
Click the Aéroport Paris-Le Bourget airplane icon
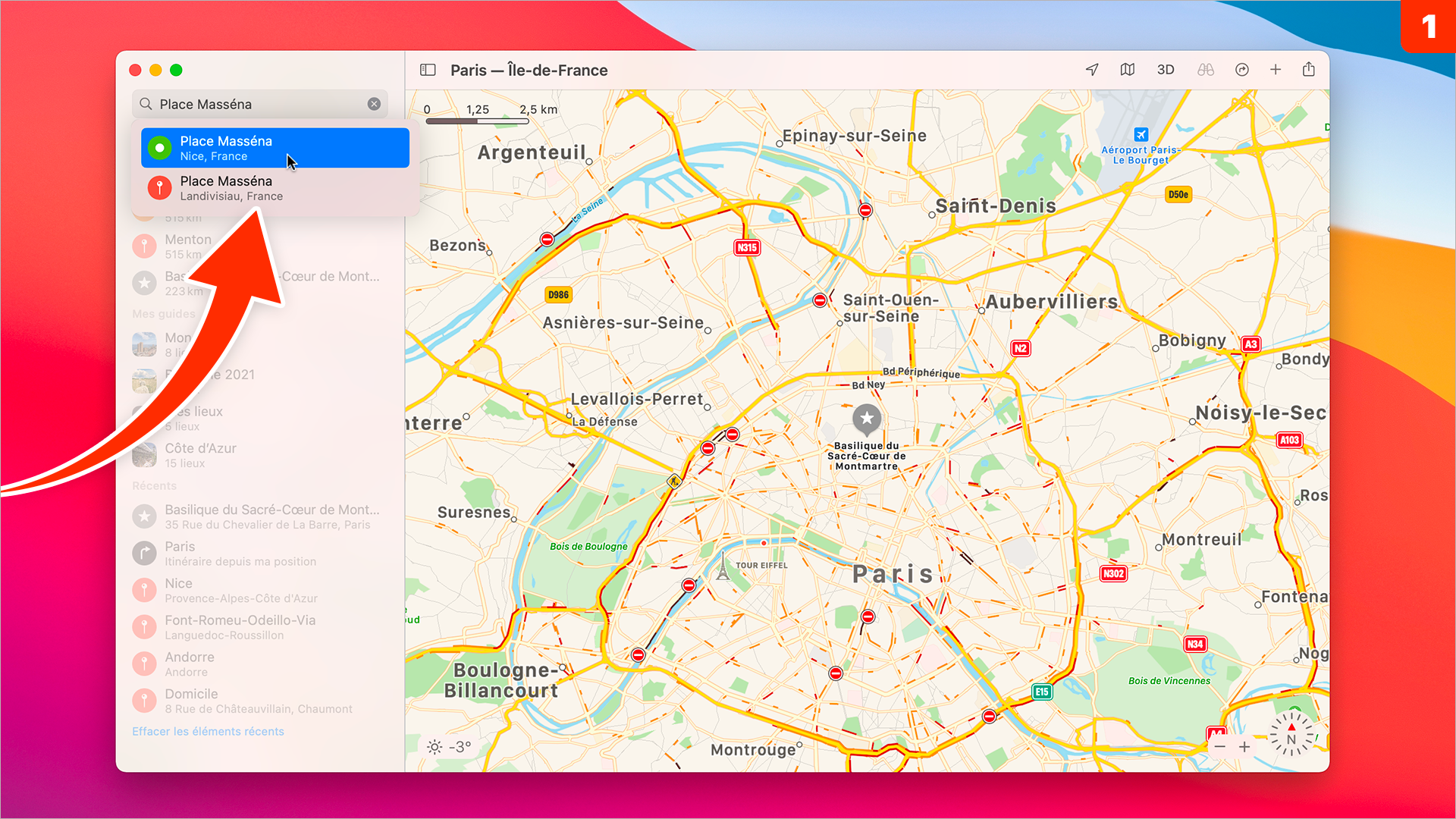(1141, 135)
